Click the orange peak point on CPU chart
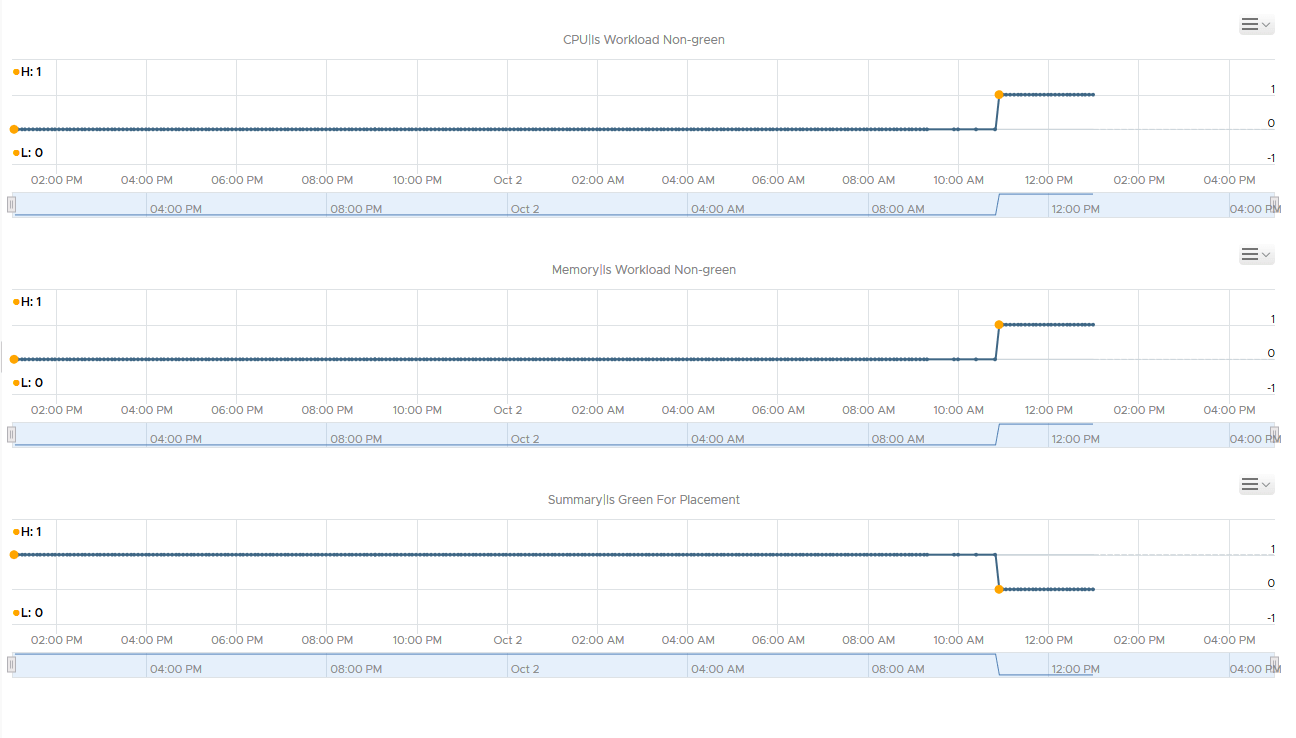The height and width of the screenshot is (738, 1296). (x=999, y=95)
